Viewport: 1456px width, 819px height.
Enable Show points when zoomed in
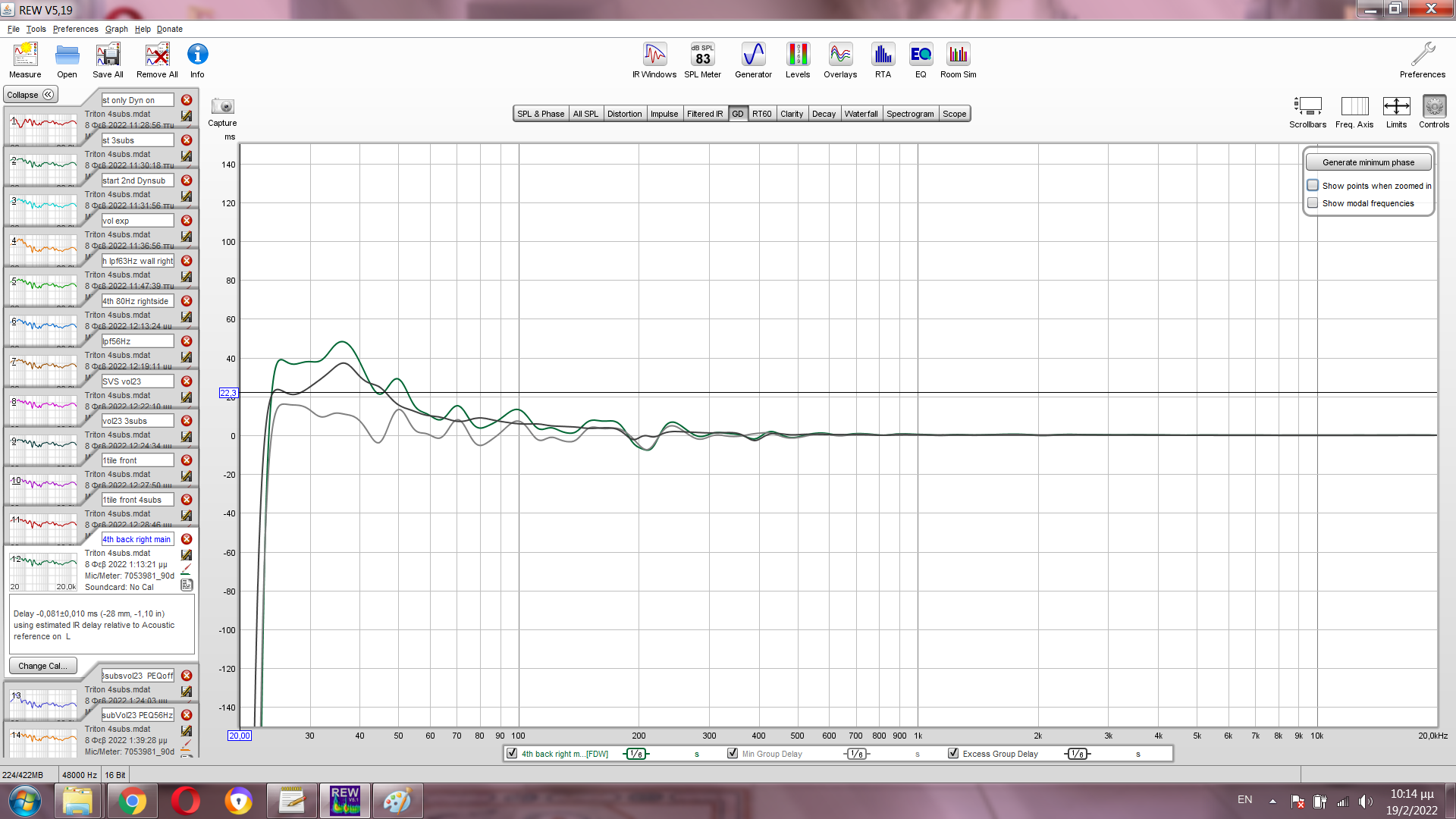tap(1313, 186)
